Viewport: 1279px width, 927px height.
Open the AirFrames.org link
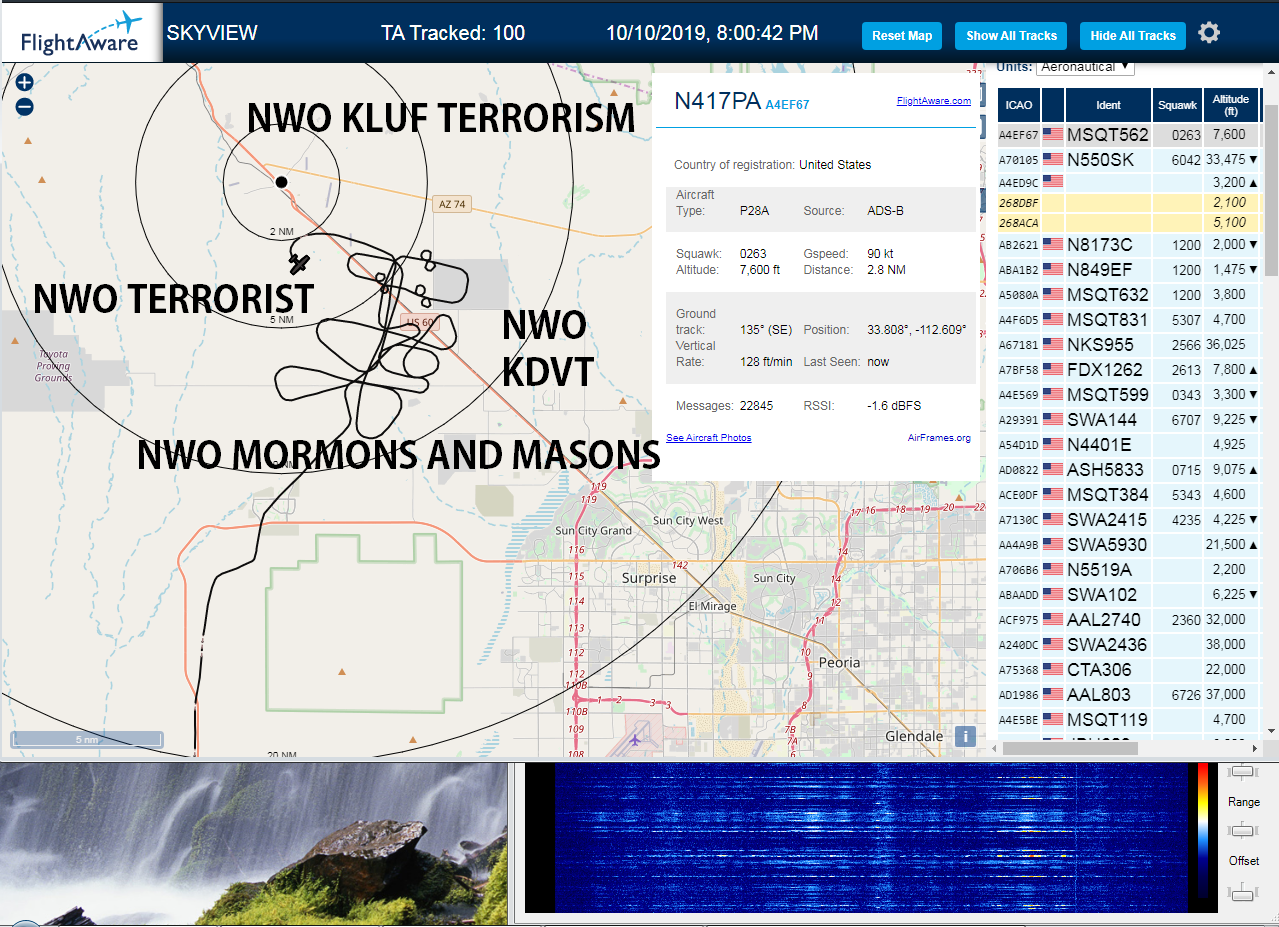click(x=939, y=438)
